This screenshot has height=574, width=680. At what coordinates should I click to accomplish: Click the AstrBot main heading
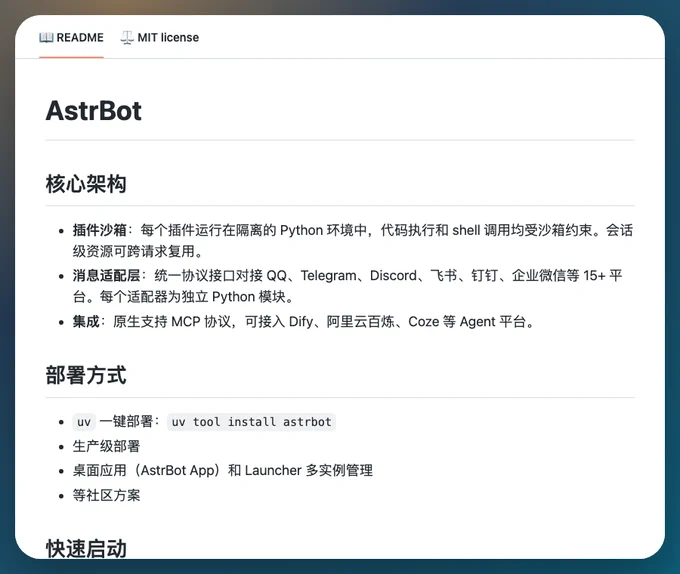click(x=94, y=111)
